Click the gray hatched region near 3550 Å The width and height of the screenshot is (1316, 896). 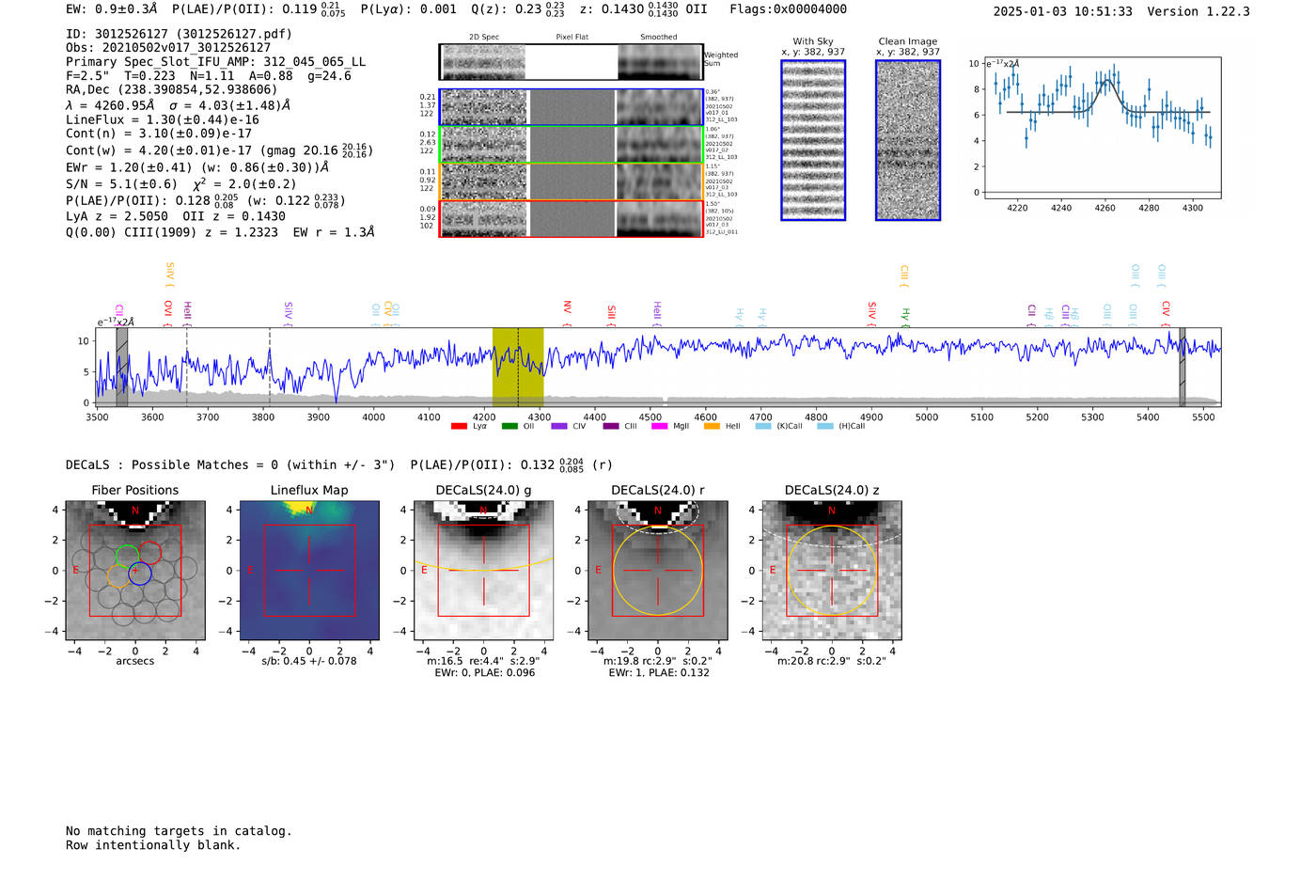122,367
